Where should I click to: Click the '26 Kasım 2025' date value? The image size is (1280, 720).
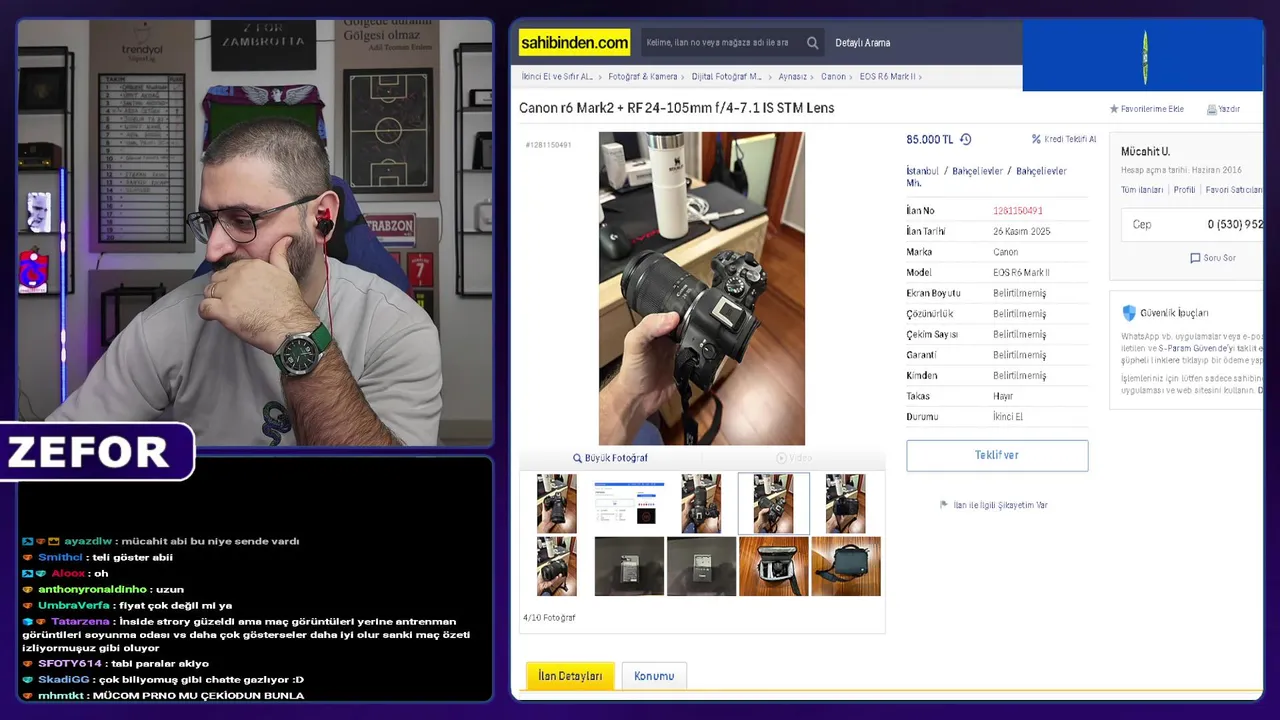[1021, 232]
